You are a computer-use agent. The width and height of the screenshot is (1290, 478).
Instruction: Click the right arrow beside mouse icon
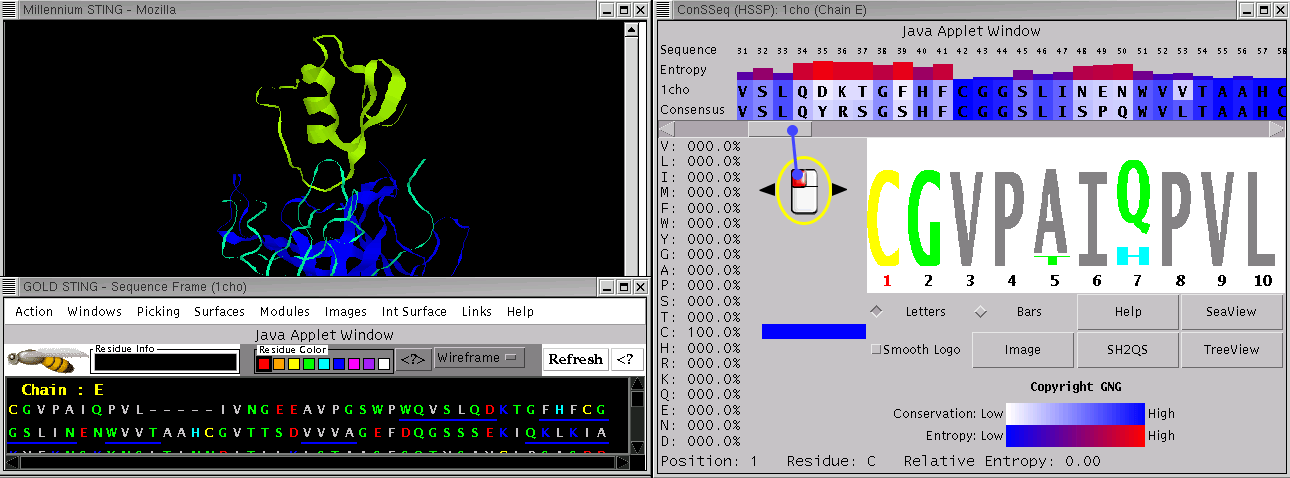(840, 189)
